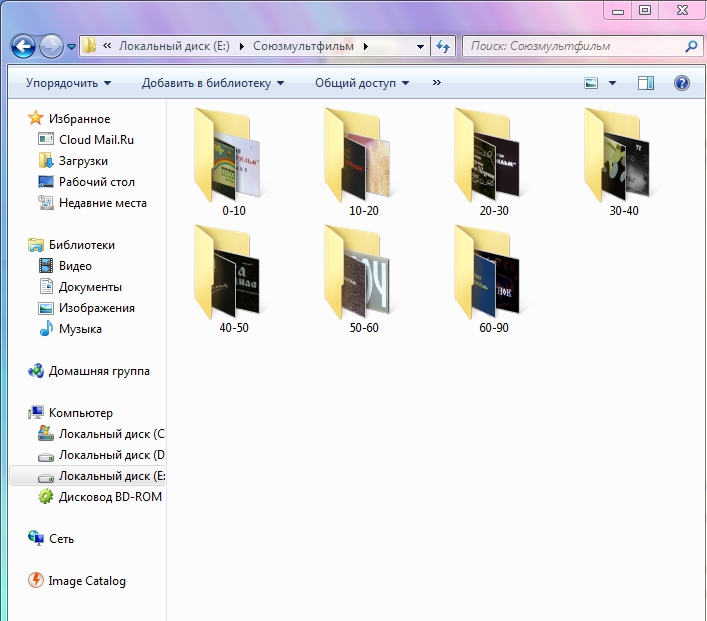Select the 0-10 folder thumbnail
Image resolution: width=707 pixels, height=621 pixels.
click(234, 160)
